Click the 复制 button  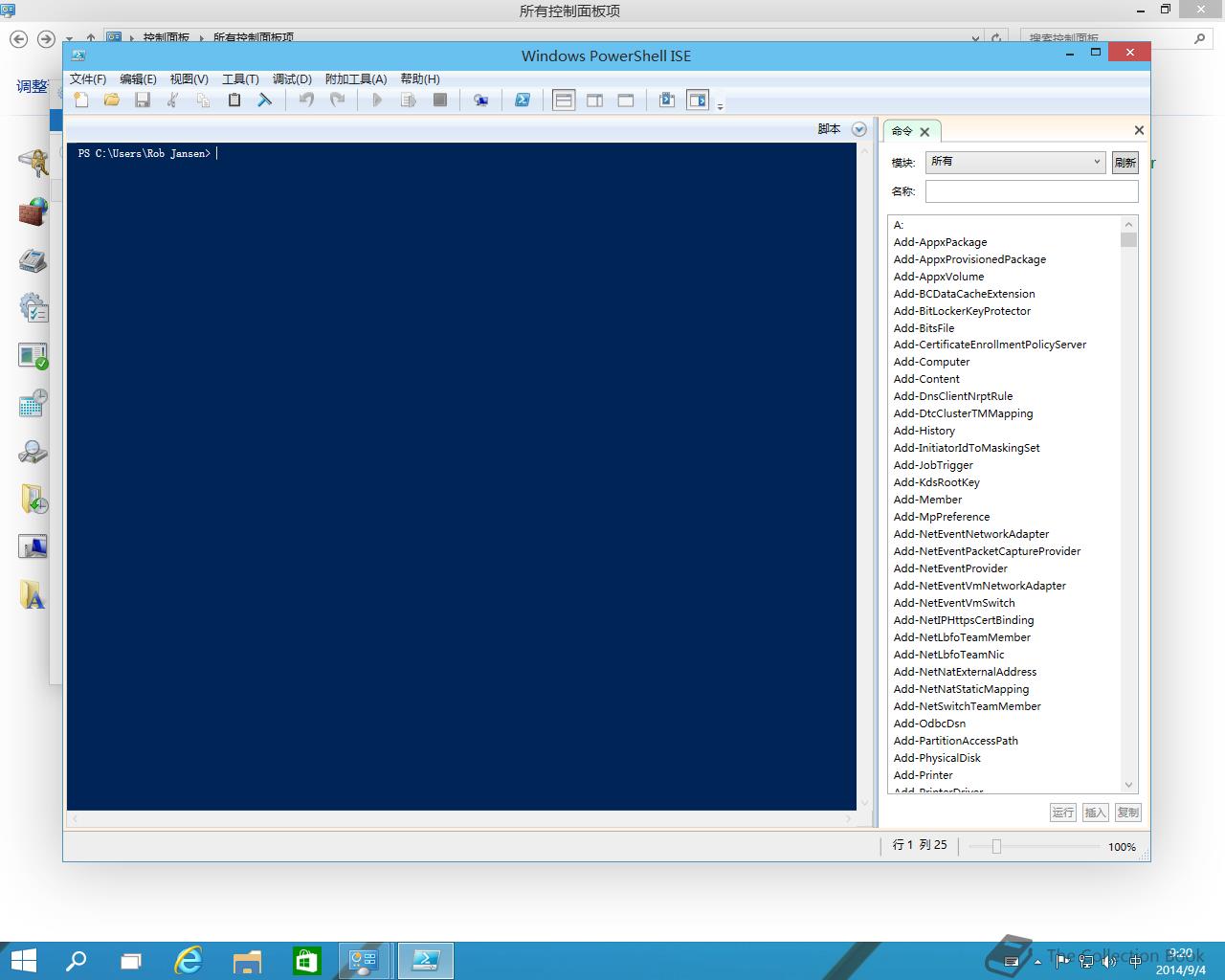[x=1128, y=813]
